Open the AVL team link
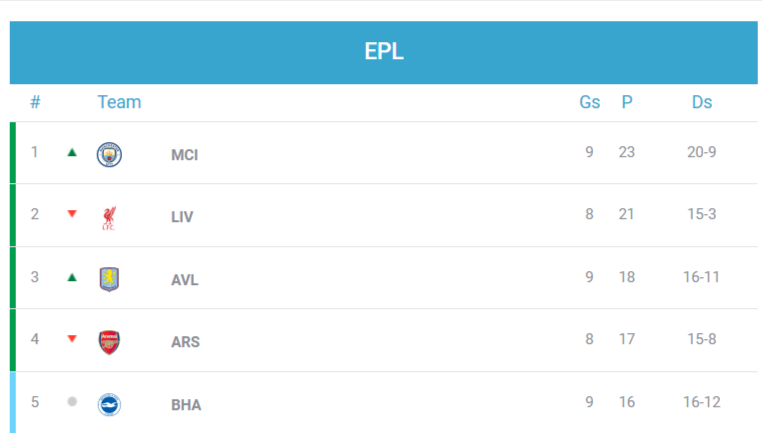 (x=185, y=280)
